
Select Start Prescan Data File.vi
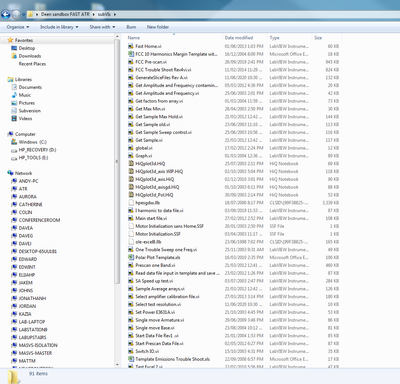pos(159,343)
